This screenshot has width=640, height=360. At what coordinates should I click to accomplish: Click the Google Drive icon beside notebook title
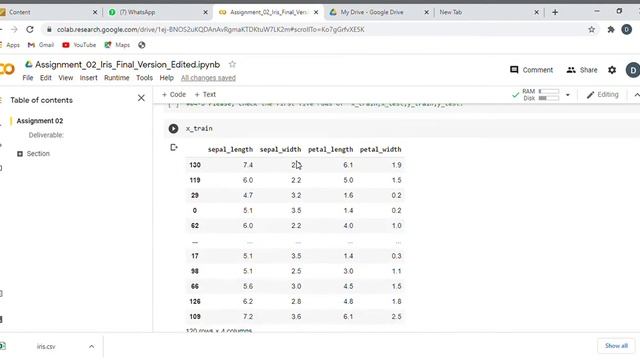coord(29,64)
